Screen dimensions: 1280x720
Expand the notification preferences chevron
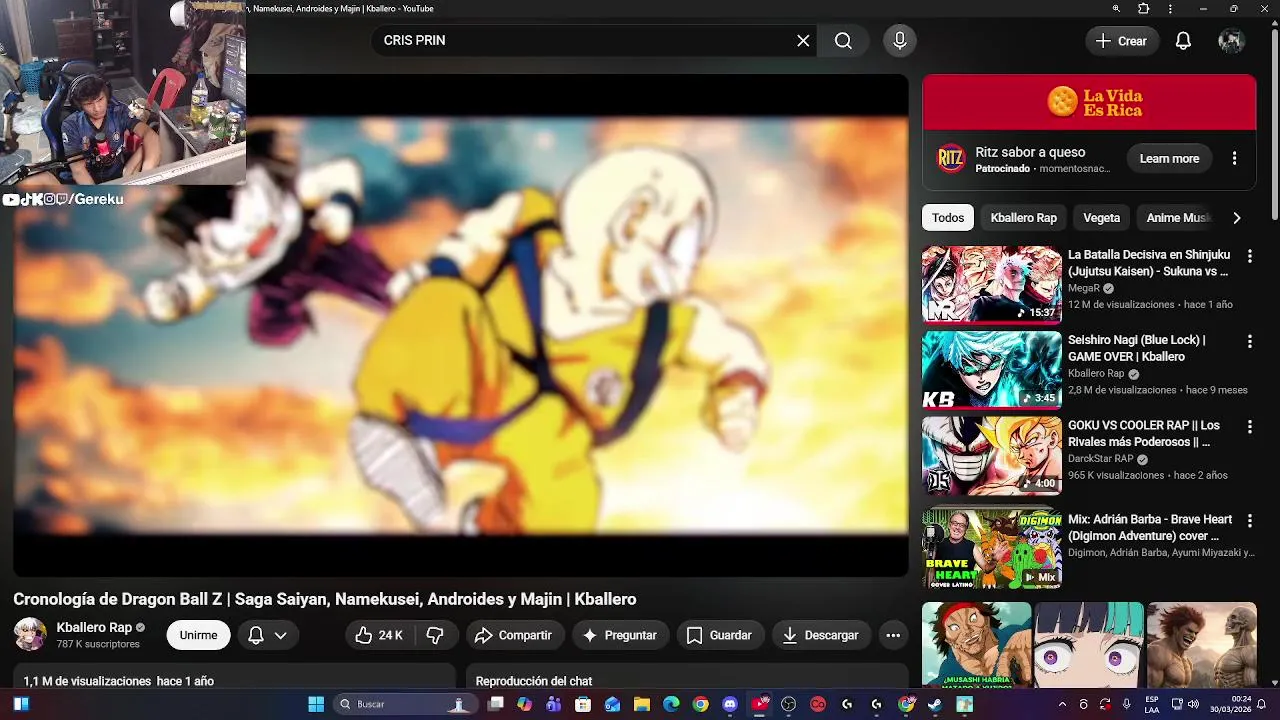click(281, 635)
